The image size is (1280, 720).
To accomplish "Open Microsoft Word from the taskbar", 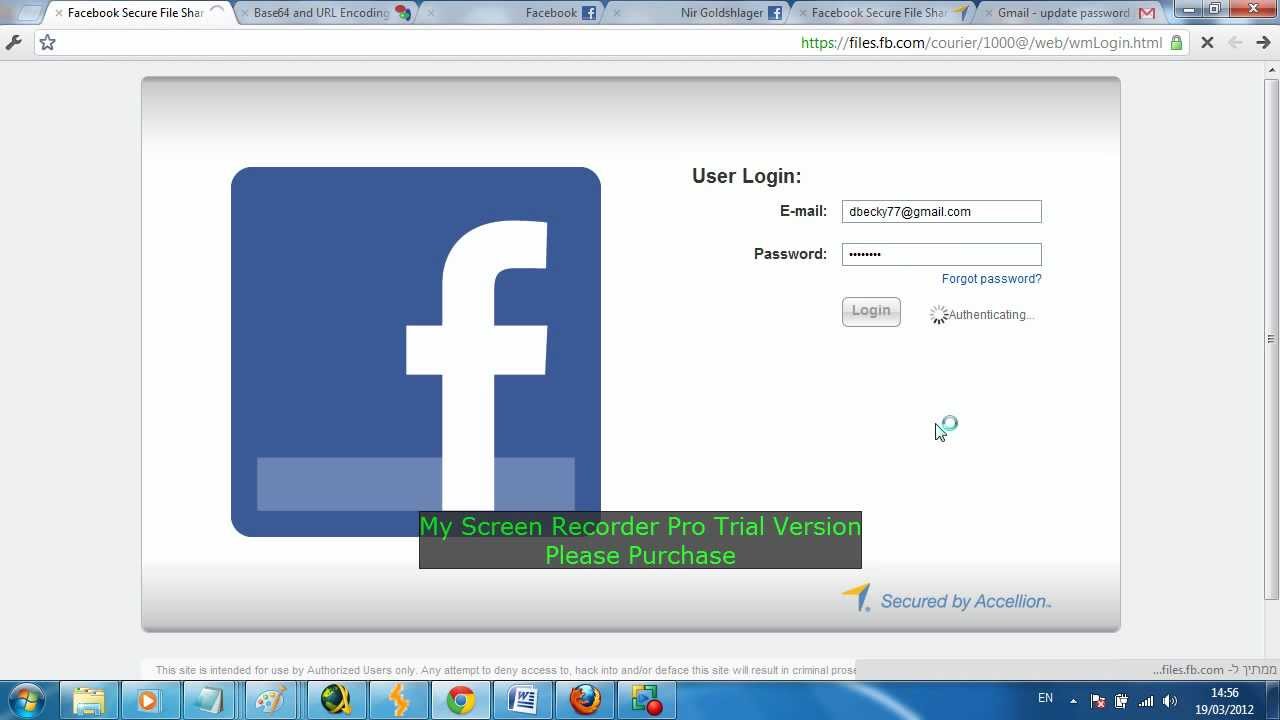I will [523, 700].
